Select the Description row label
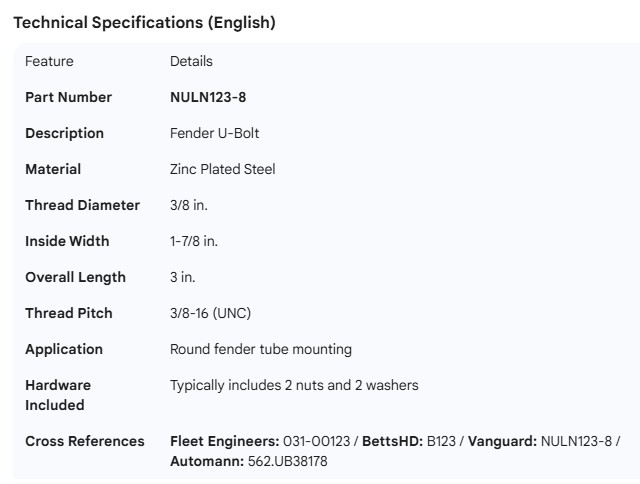This screenshot has height=484, width=640. [64, 133]
